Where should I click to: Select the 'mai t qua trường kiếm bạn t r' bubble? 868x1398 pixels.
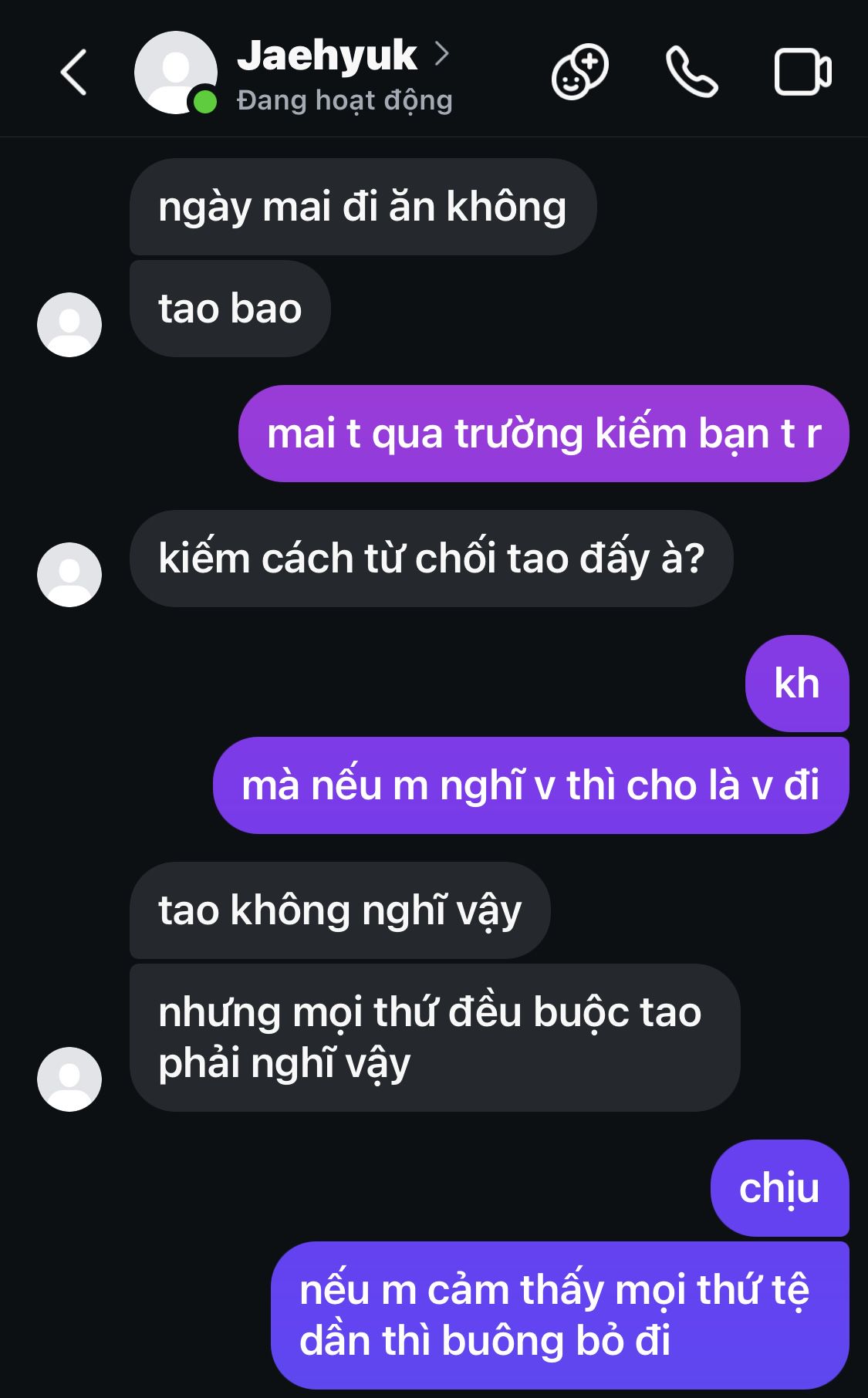point(544,434)
